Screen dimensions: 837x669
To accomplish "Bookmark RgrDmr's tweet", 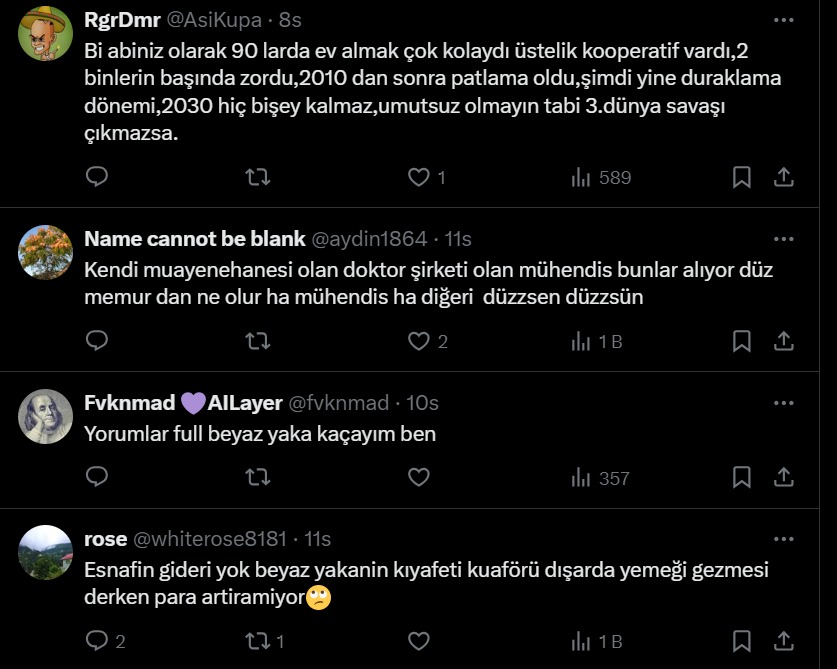I will pos(741,177).
